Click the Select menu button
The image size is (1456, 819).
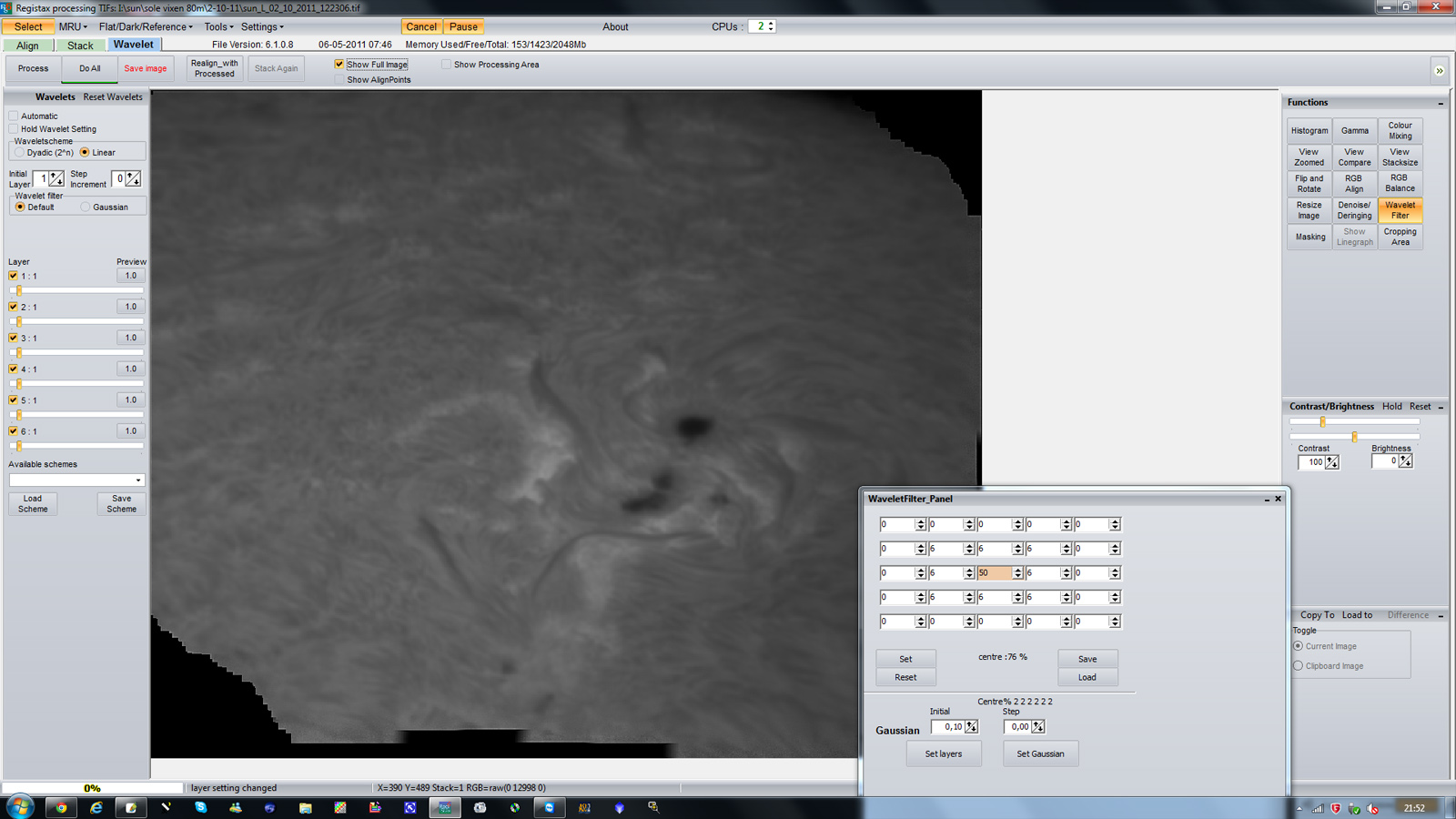click(28, 26)
